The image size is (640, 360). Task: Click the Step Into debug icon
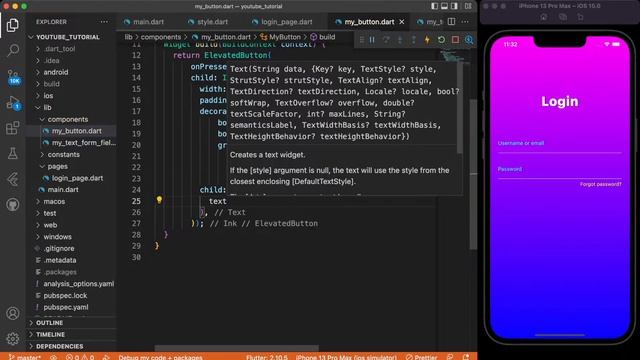(x=400, y=40)
